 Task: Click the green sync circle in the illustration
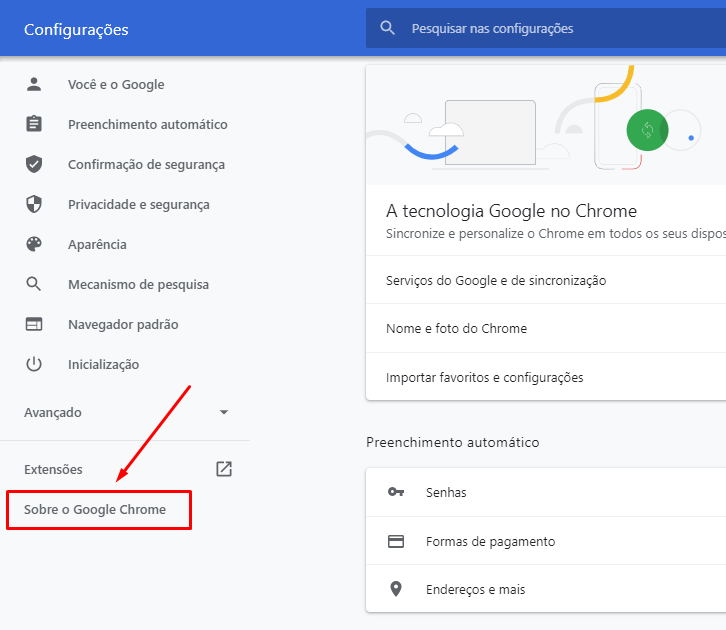[647, 130]
